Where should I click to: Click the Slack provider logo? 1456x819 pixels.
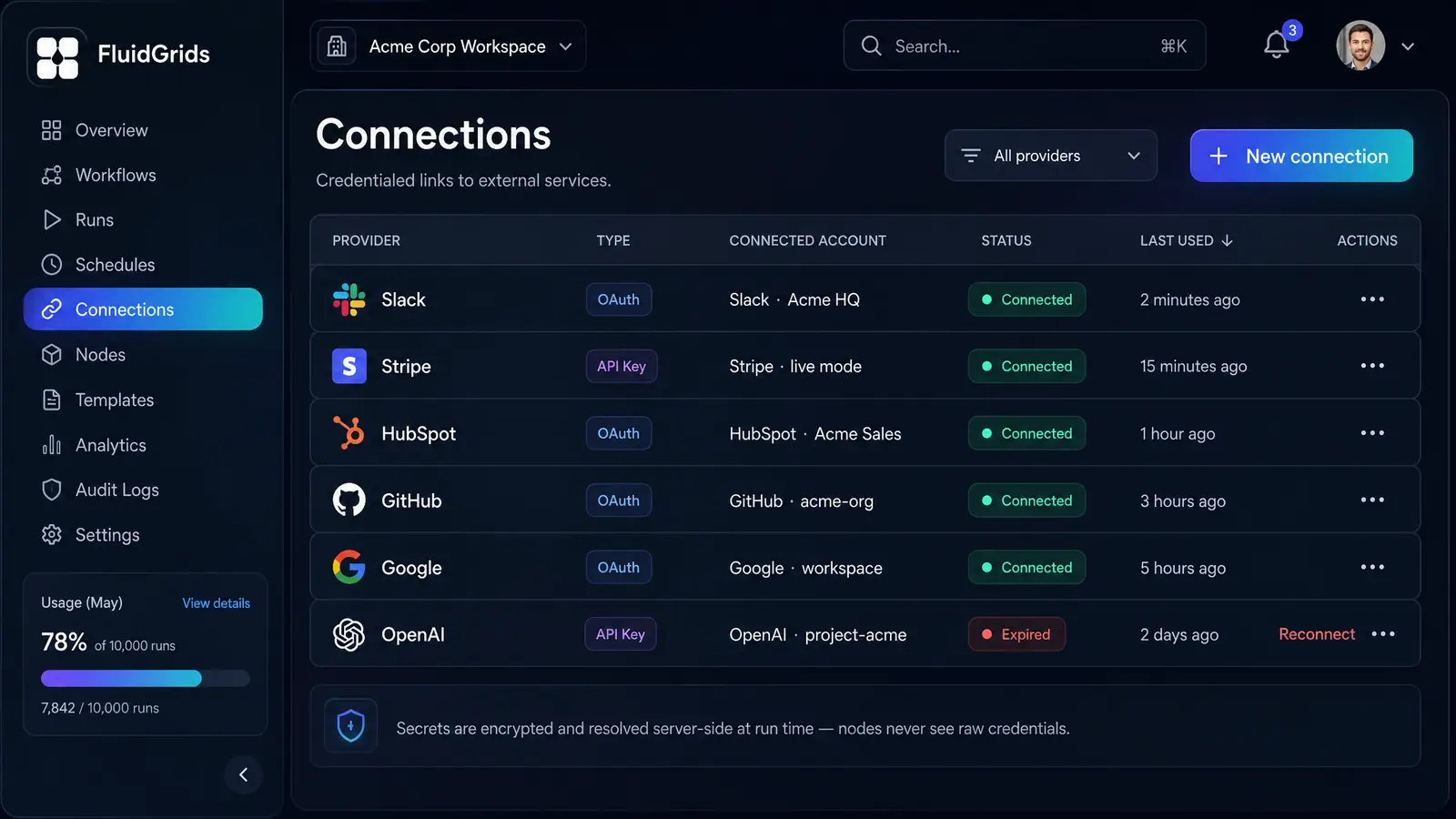[x=349, y=299]
